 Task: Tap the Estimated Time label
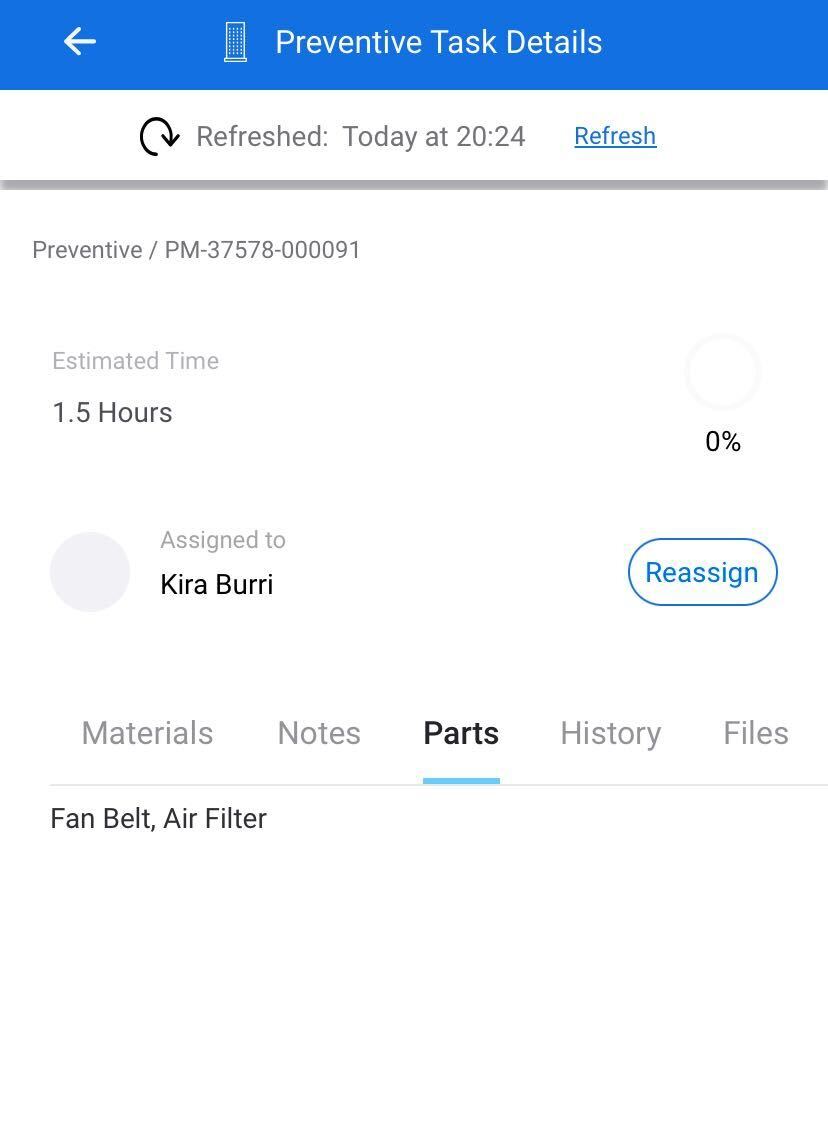pos(135,361)
